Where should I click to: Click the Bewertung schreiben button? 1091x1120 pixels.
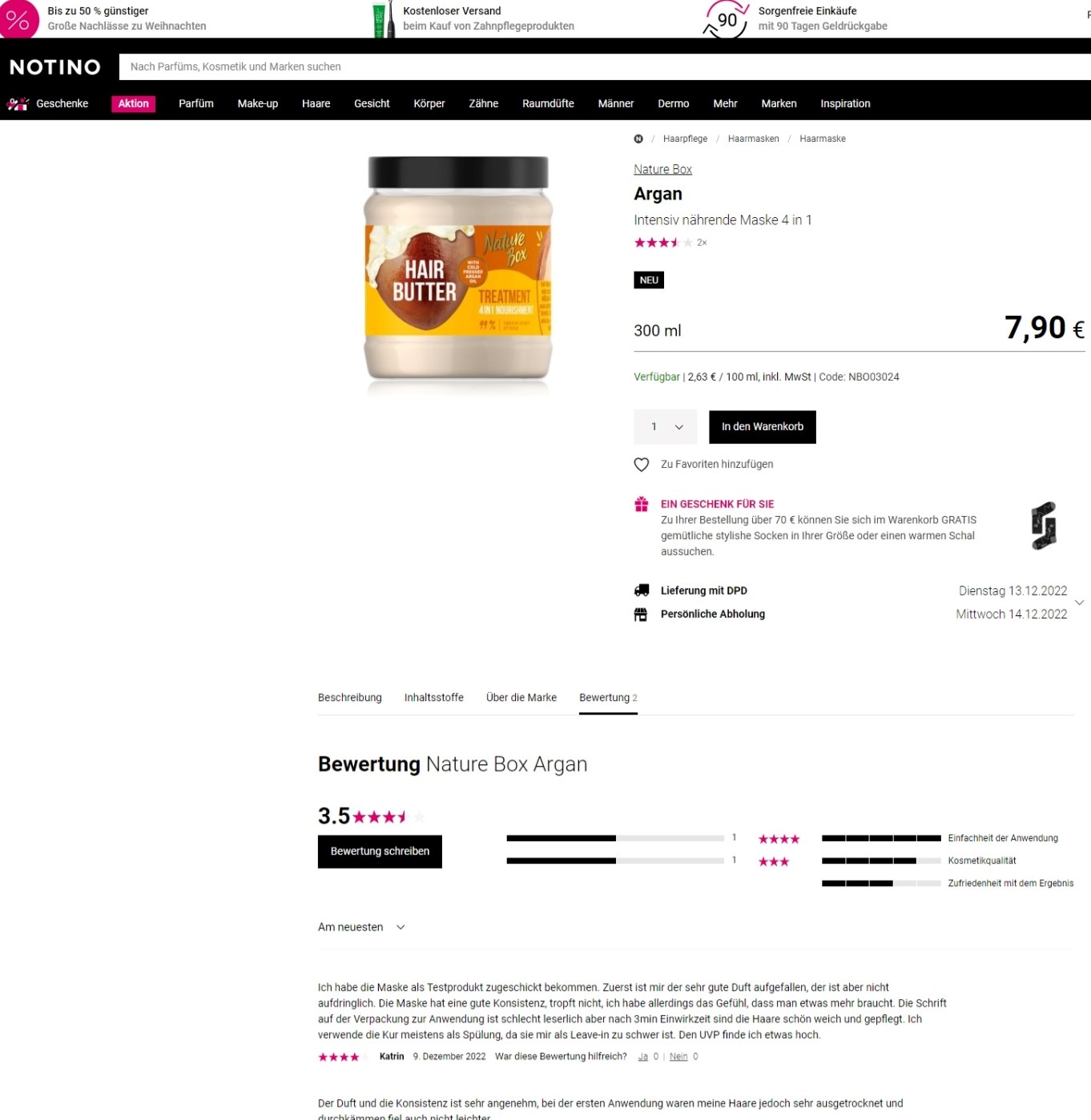point(380,852)
